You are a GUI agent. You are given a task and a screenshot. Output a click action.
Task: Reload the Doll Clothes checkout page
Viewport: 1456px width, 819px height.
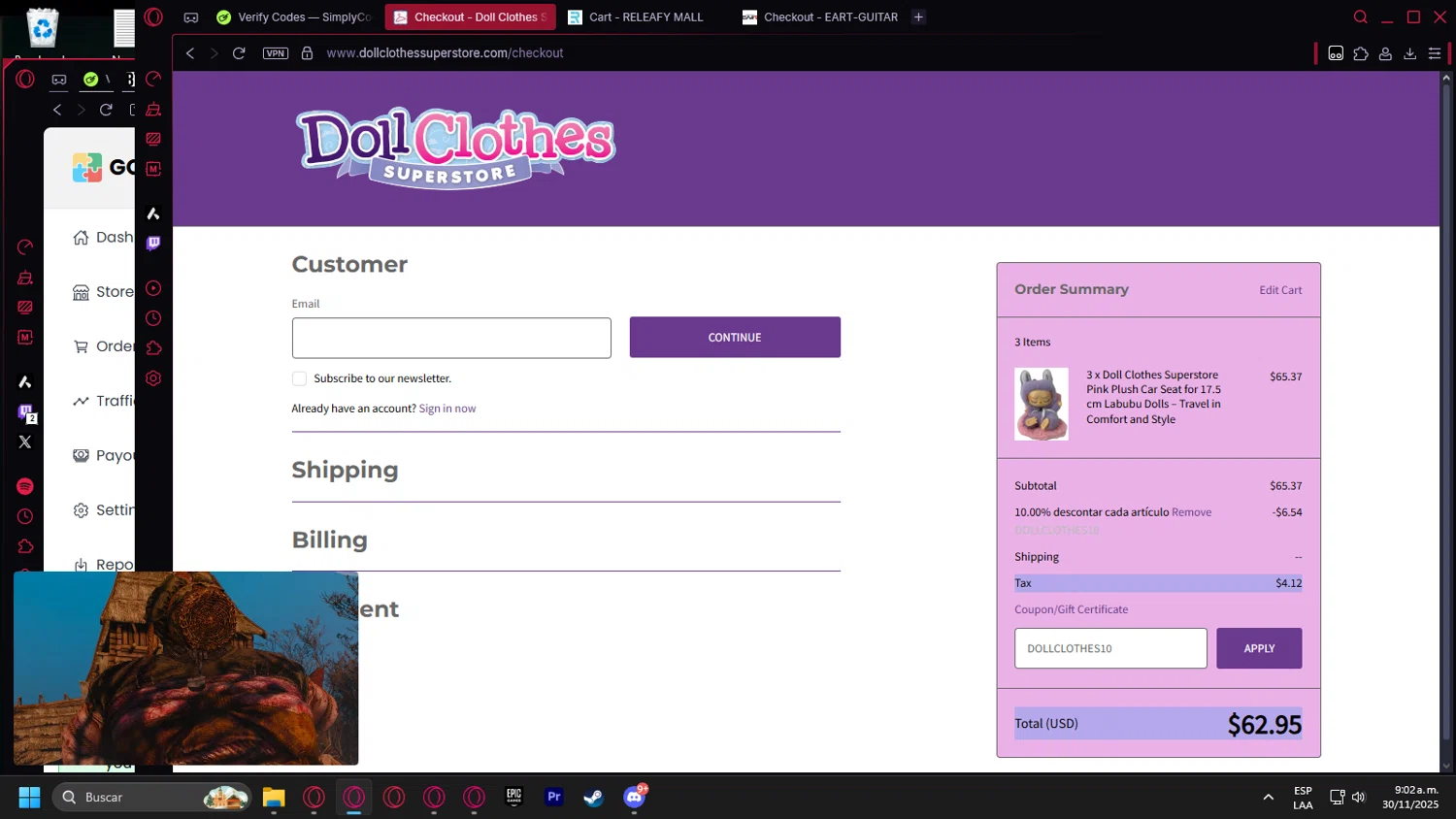coord(239,53)
